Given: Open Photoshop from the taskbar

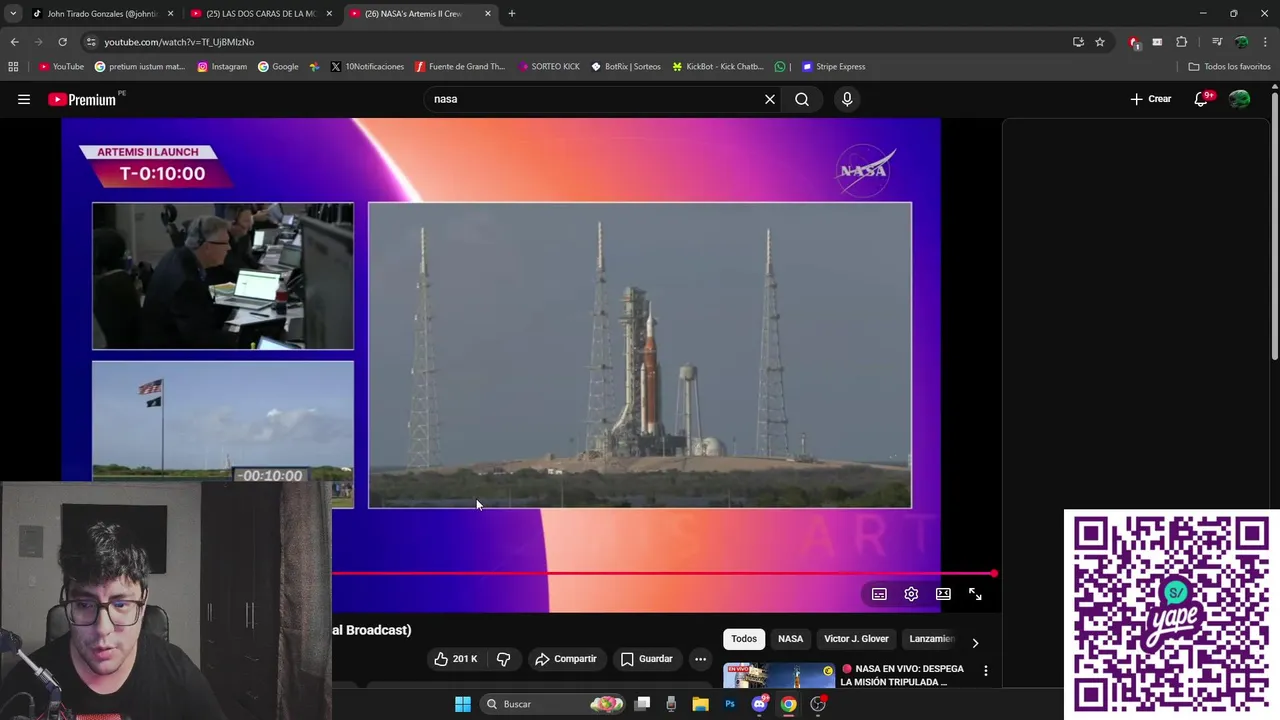Looking at the screenshot, I should coord(730,704).
